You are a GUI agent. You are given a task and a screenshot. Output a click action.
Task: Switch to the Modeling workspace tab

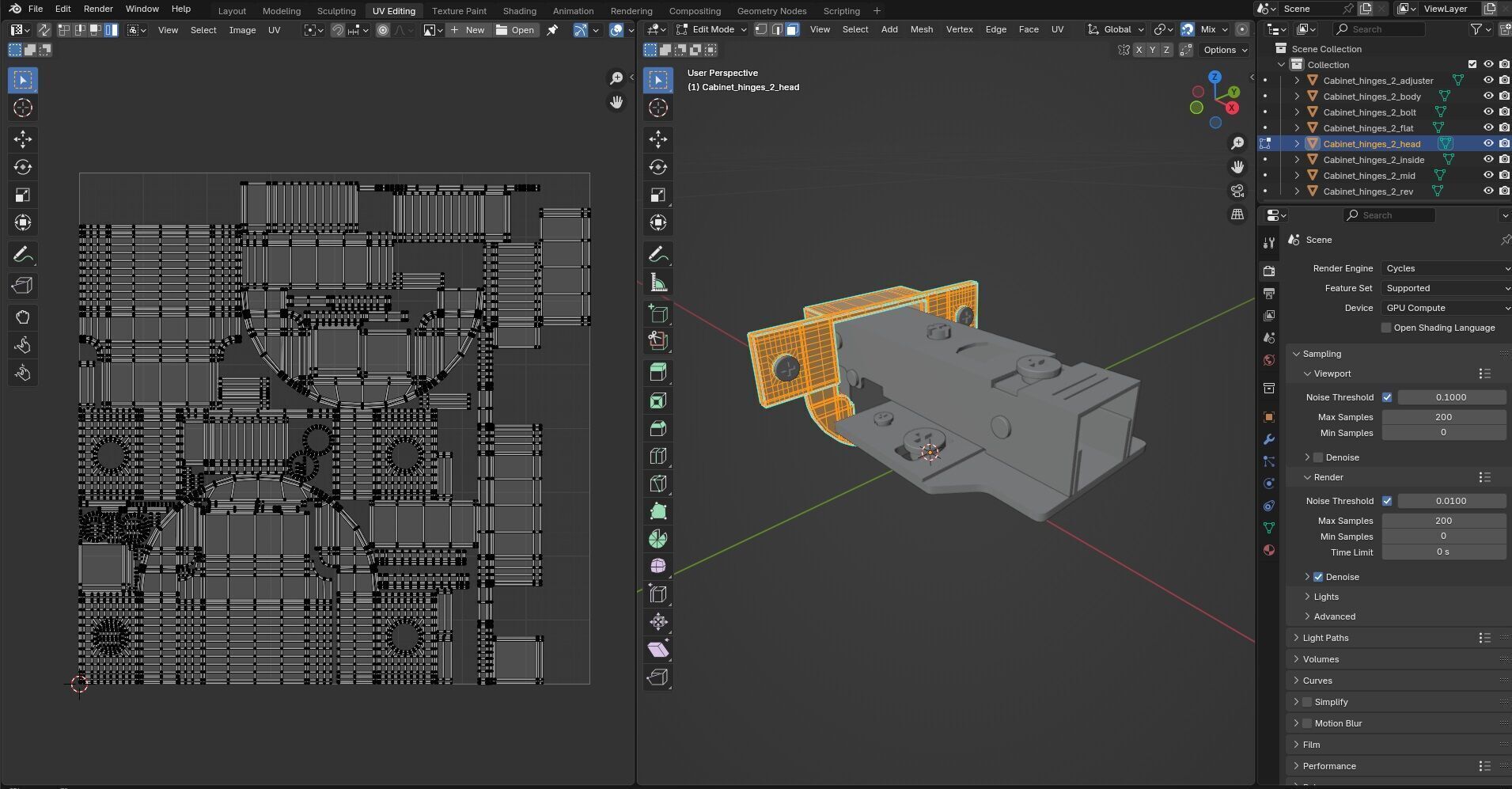pyautogui.click(x=282, y=11)
